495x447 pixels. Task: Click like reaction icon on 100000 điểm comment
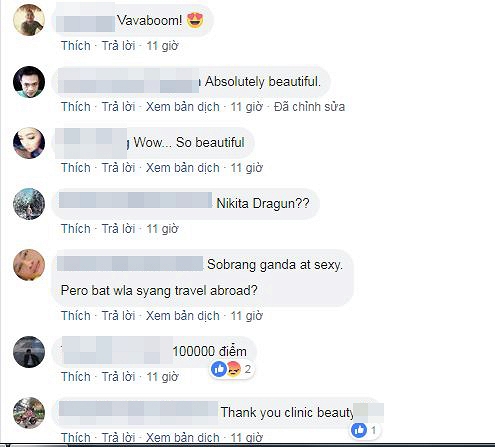(x=219, y=369)
